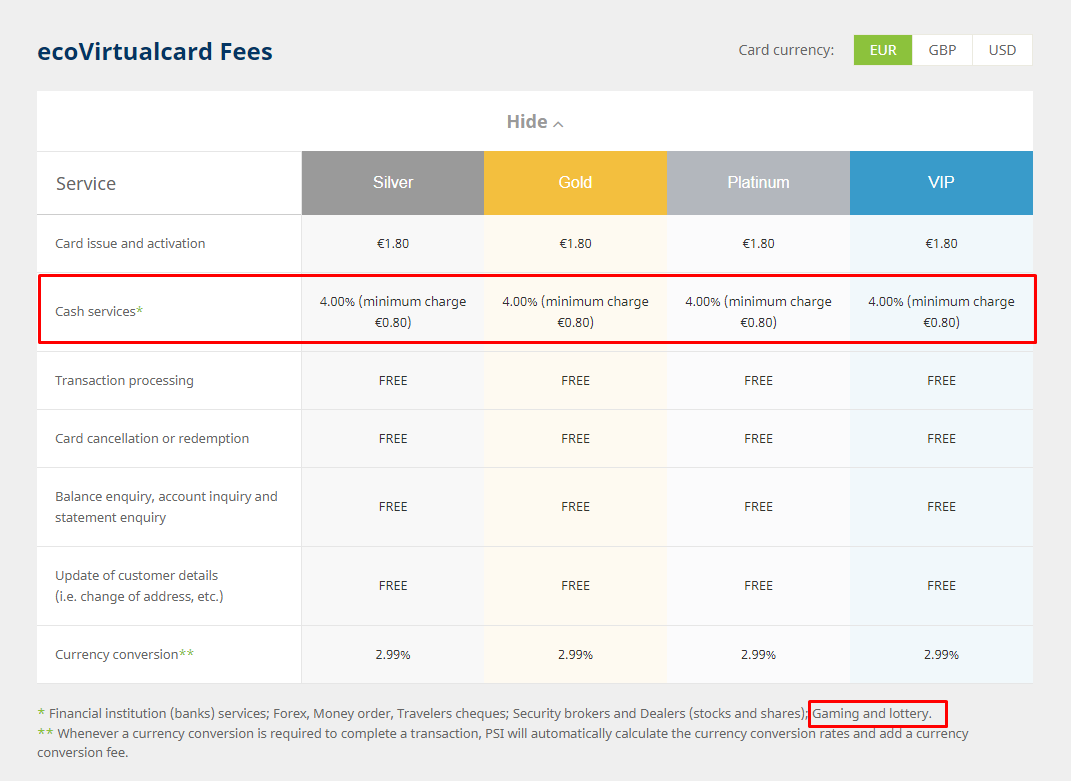Click Gold cash services 4.00% cell

[575, 312]
